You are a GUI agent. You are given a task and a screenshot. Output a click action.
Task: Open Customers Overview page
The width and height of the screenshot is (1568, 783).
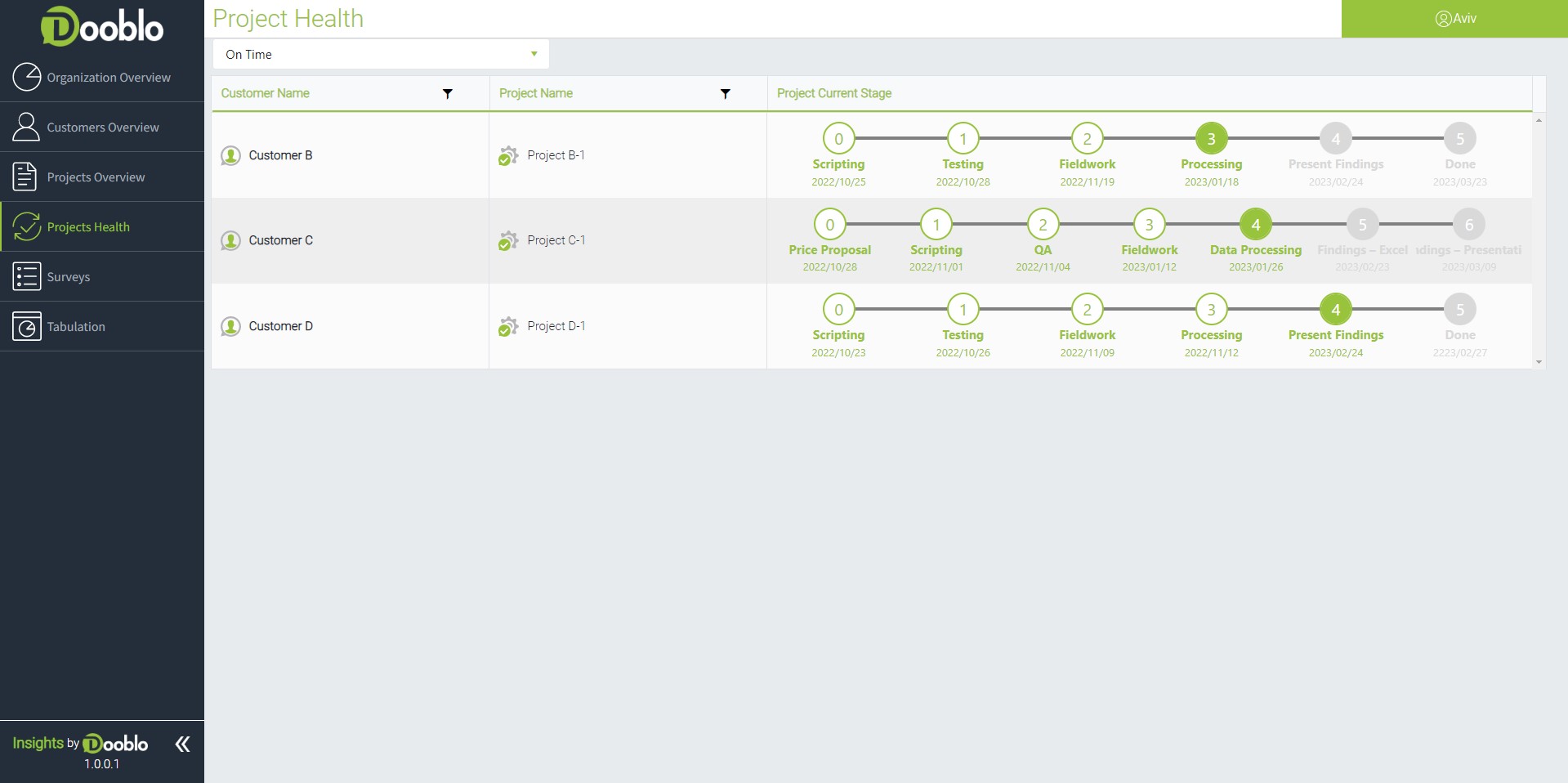102,128
